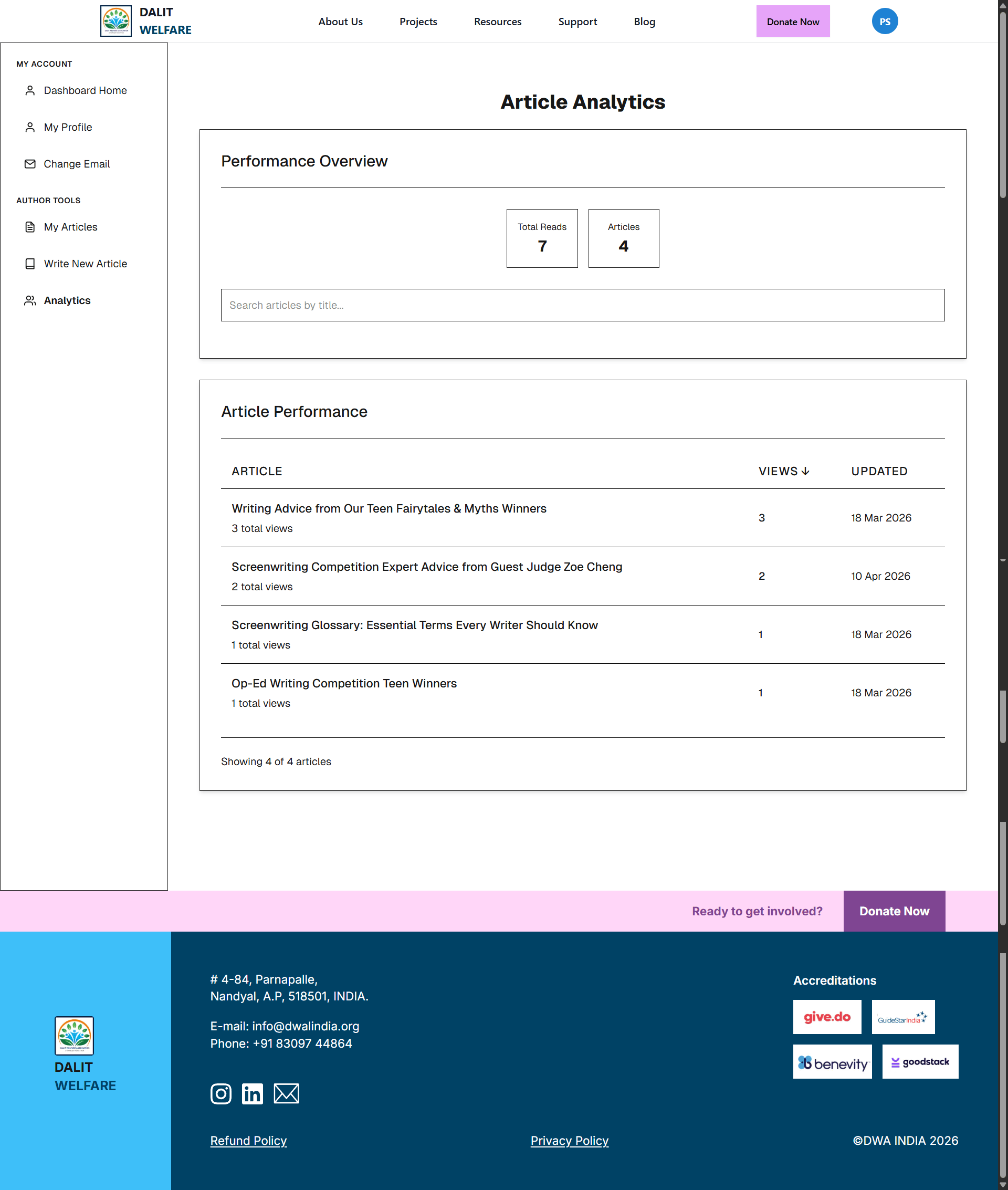The height and width of the screenshot is (1190, 1008).
Task: Click Donate Now in the header
Action: pos(793,21)
